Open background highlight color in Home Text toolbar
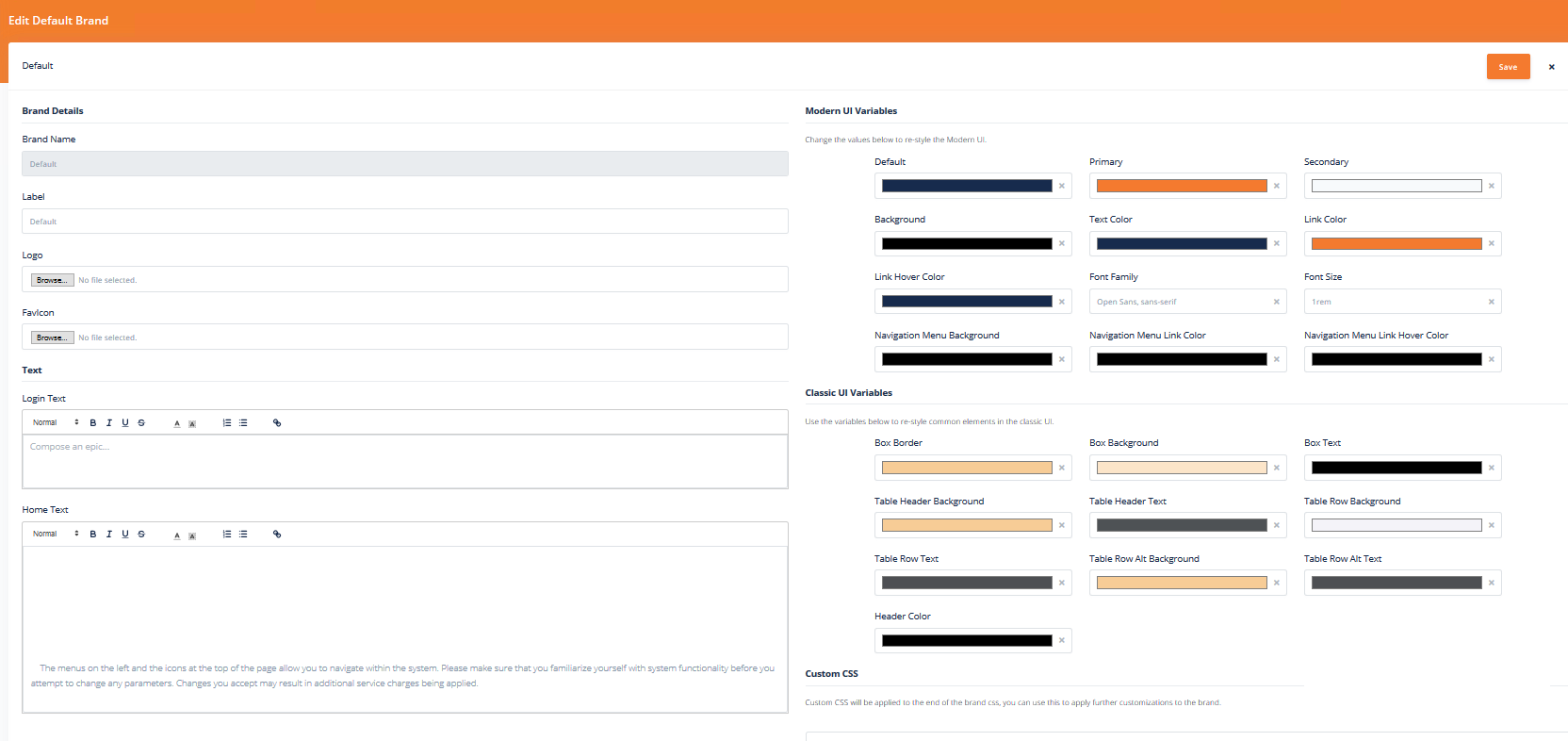The height and width of the screenshot is (741, 1568). pyautogui.click(x=192, y=535)
